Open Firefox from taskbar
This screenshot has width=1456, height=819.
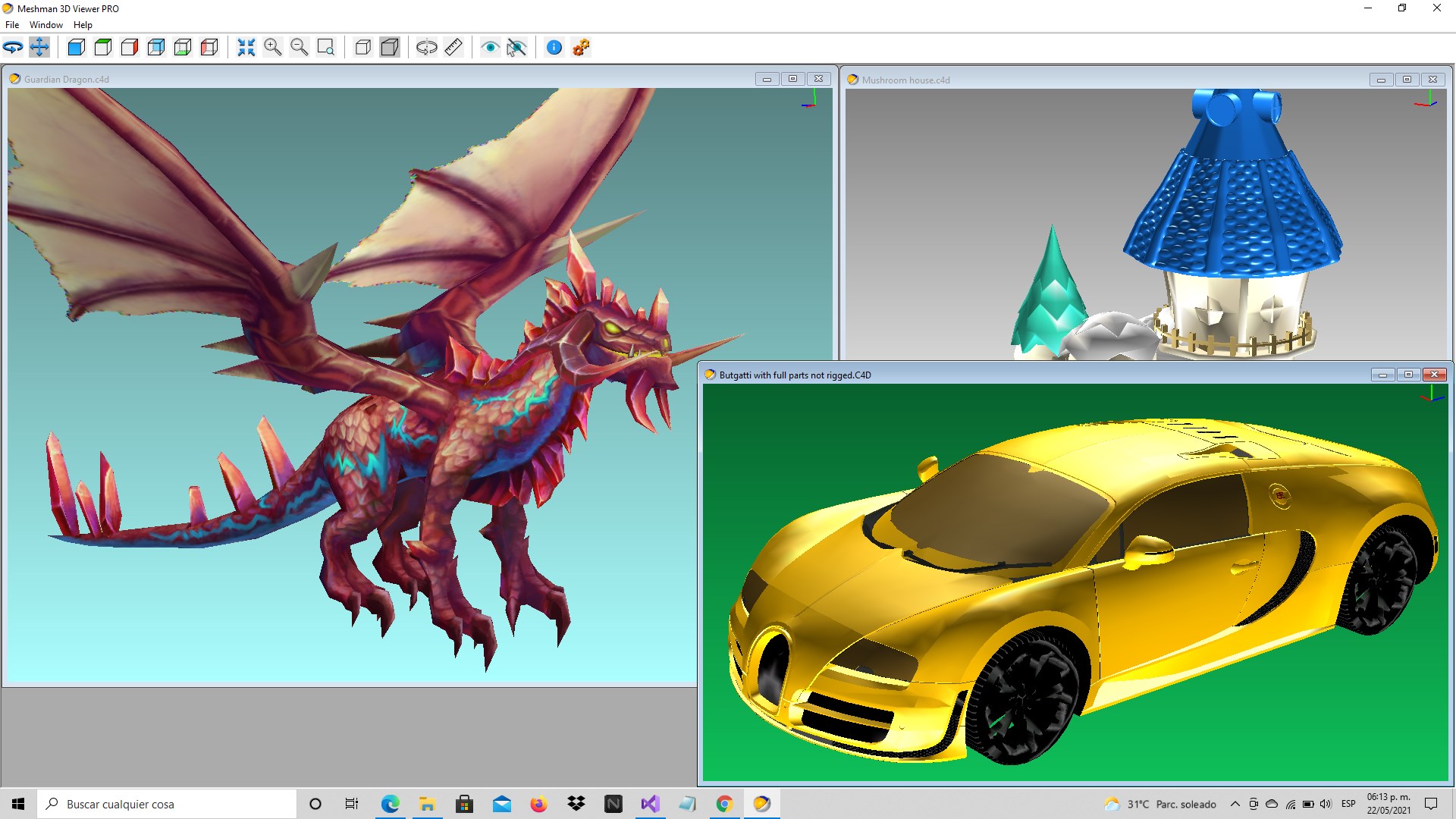[x=539, y=804]
